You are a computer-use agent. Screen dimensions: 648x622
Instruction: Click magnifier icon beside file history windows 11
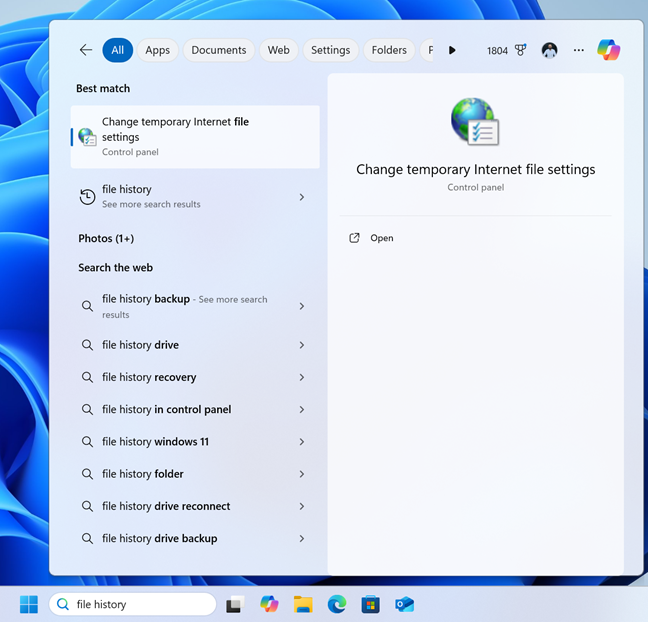coord(87,441)
